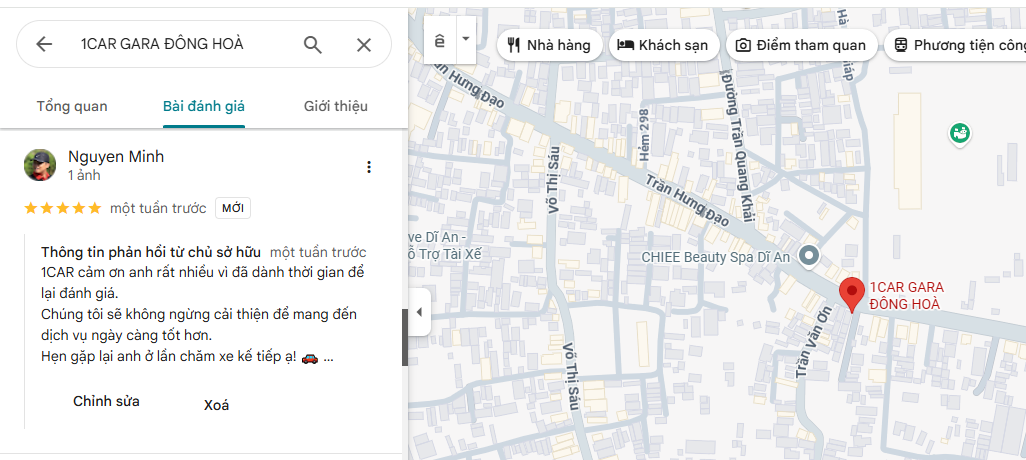This screenshot has height=460, width=1026.
Task: Expand truncated reply via the ellipsis
Action: coord(328,358)
